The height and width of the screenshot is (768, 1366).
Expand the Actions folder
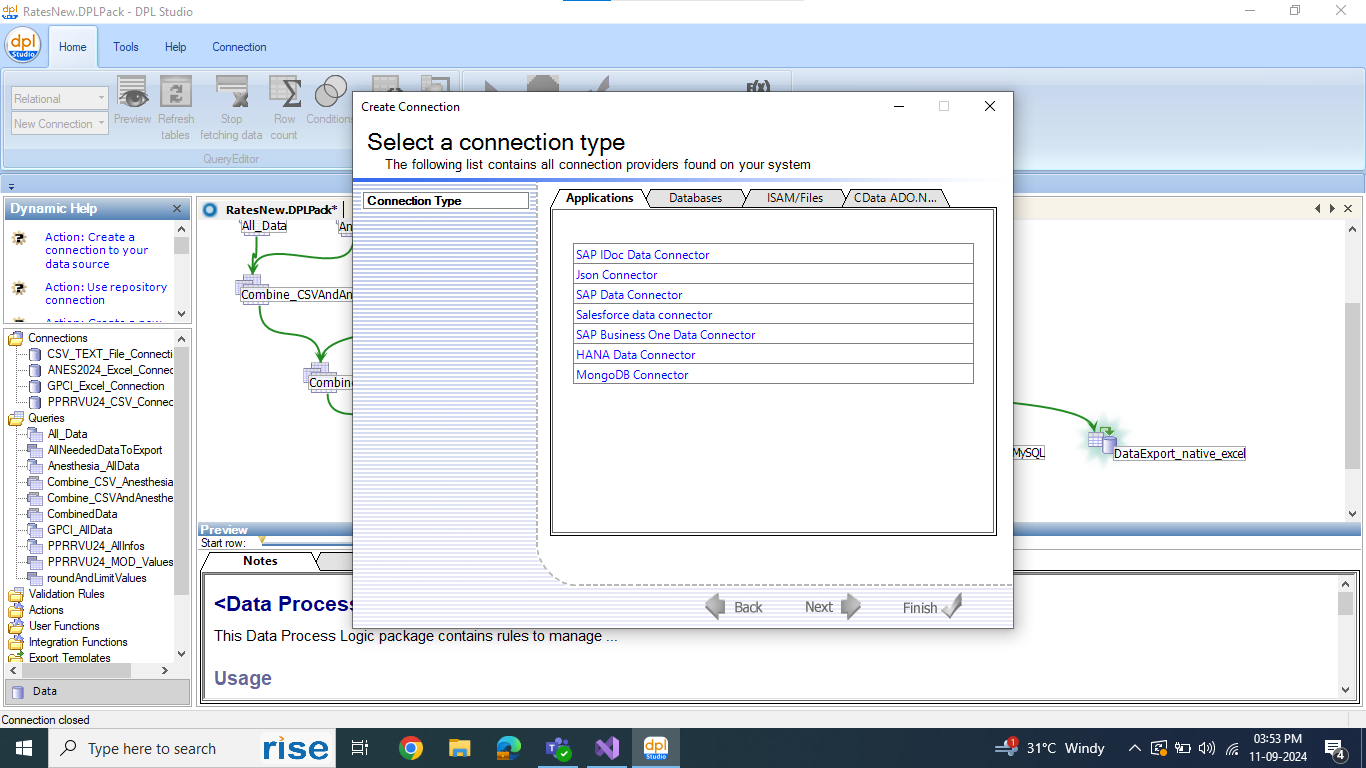(16, 610)
